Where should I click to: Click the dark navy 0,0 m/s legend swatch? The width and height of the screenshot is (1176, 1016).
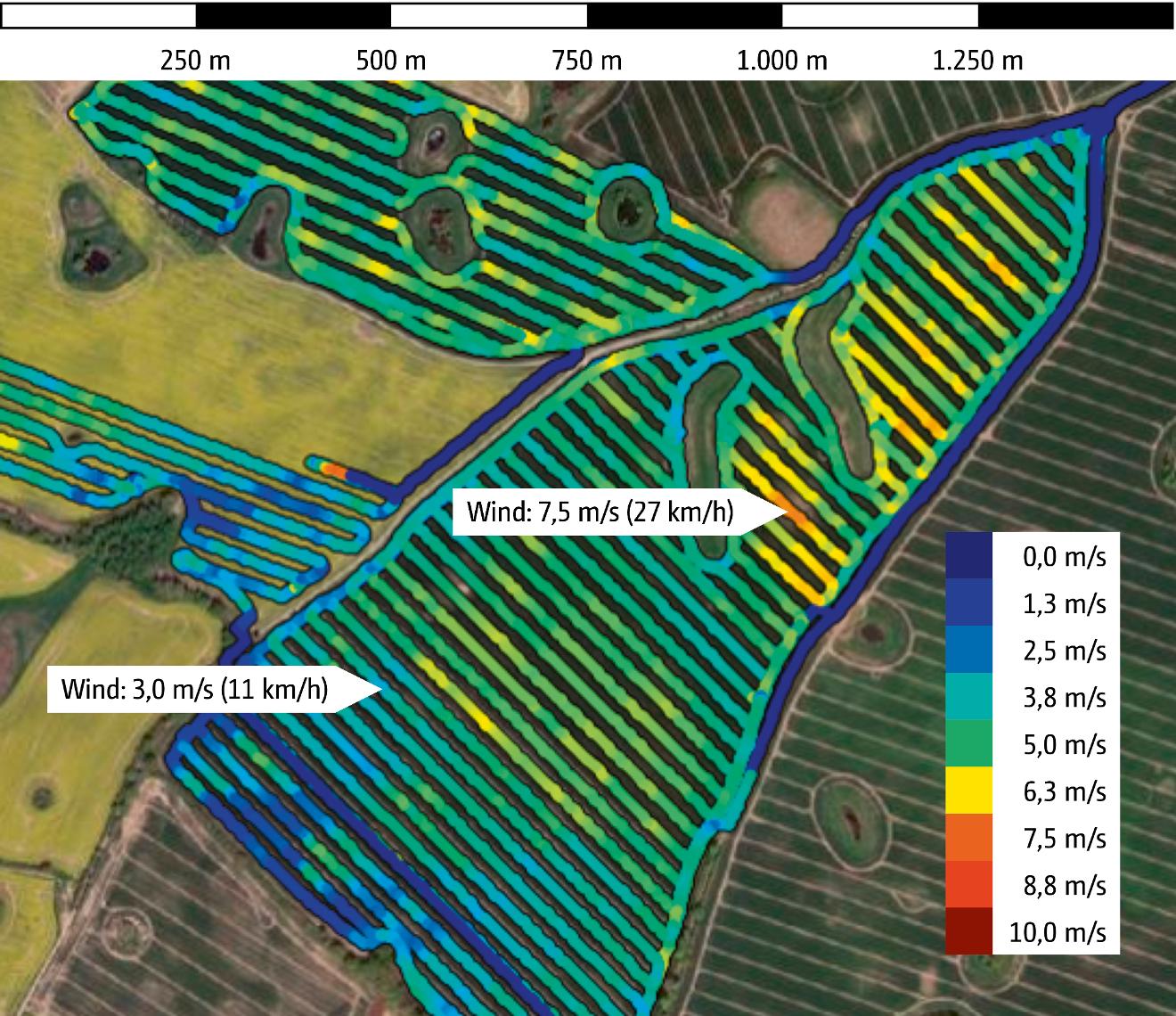point(968,556)
